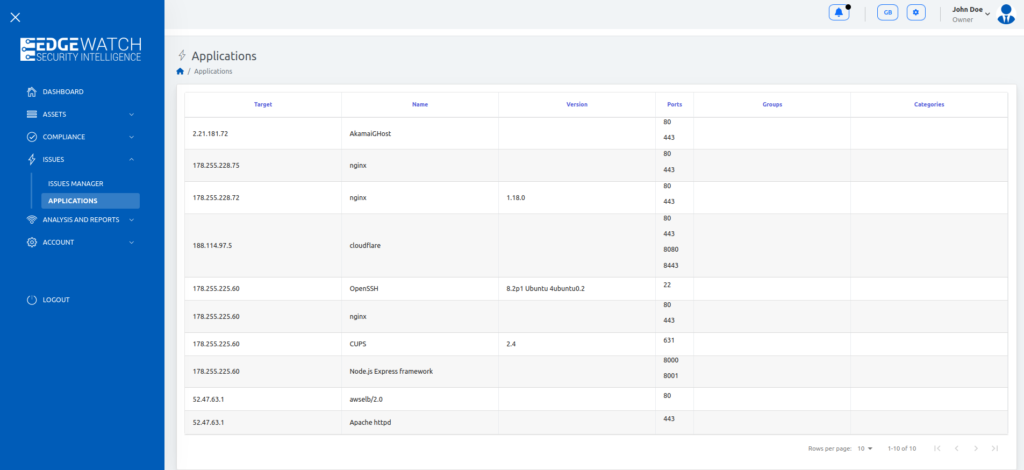The width and height of the screenshot is (1024, 470).
Task: Open rows per page dropdown
Action: pos(865,448)
